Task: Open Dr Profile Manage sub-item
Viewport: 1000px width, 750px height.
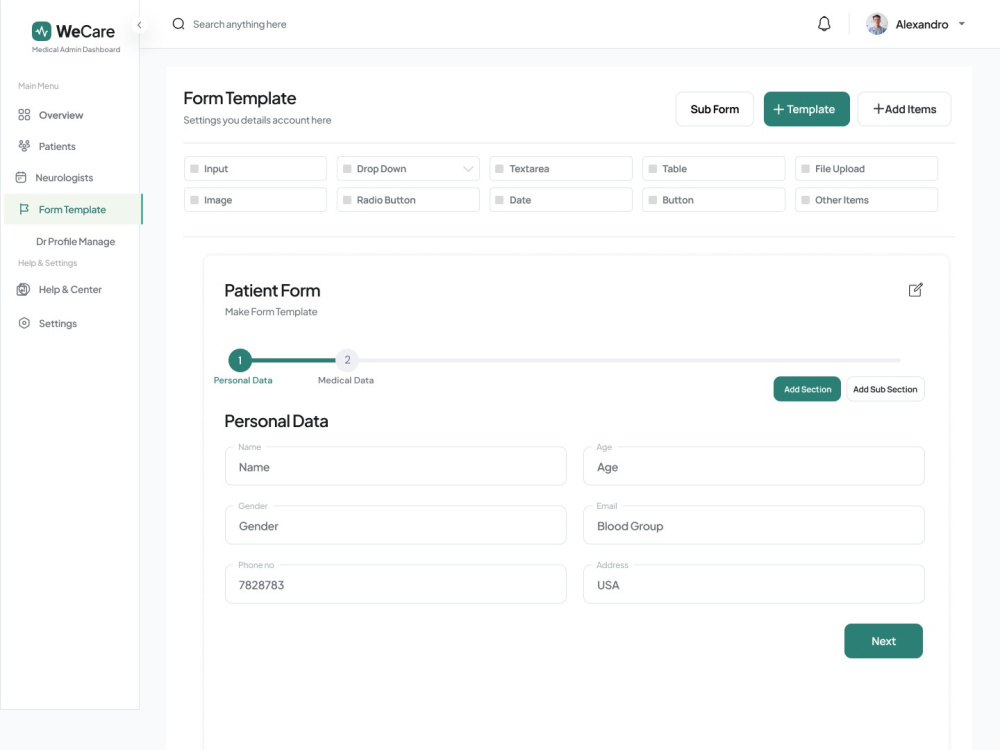Action: click(x=75, y=242)
